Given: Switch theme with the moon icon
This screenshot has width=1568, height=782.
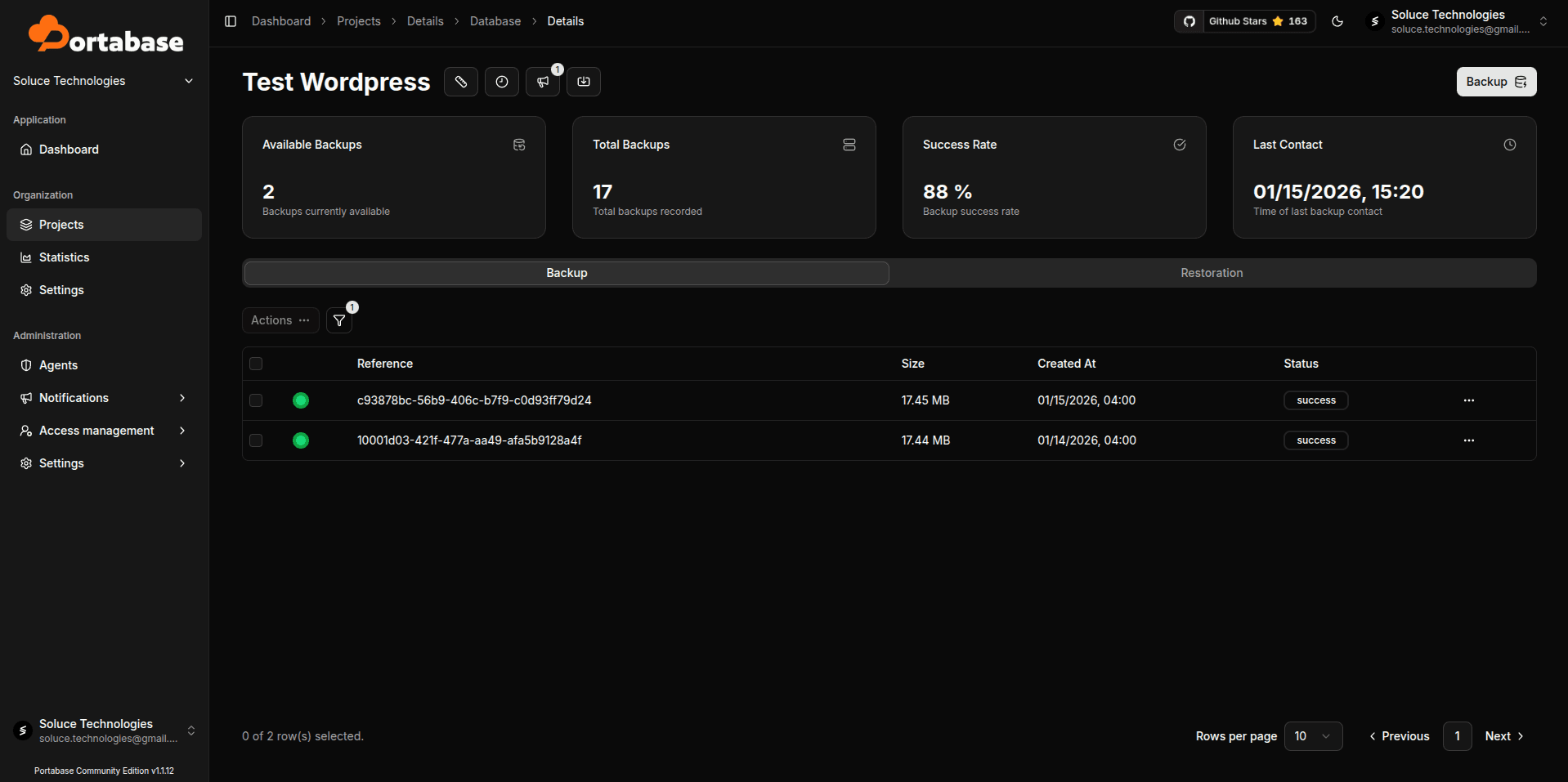Looking at the screenshot, I should (1337, 21).
